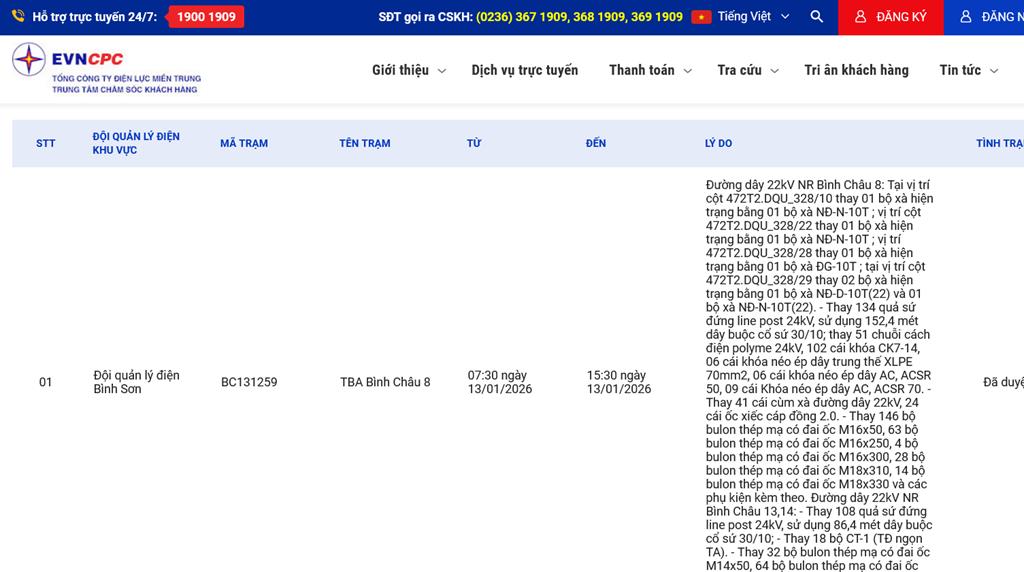Expand the Giới thiệu menu

(409, 70)
